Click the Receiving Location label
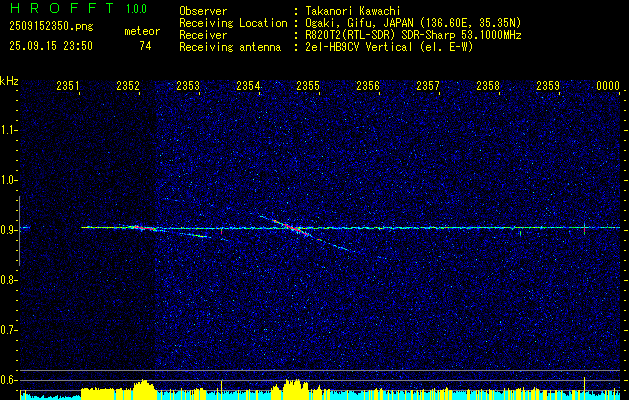 [233, 23]
